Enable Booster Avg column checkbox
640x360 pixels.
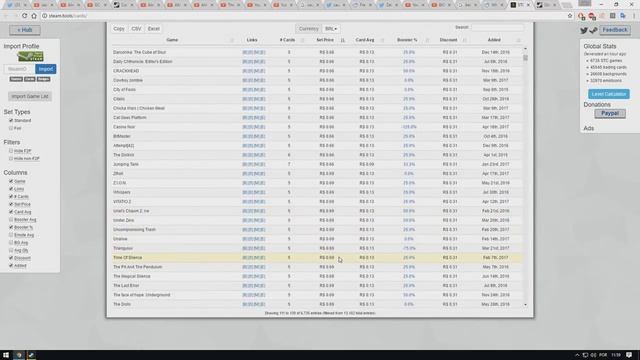pyautogui.click(x=11, y=220)
